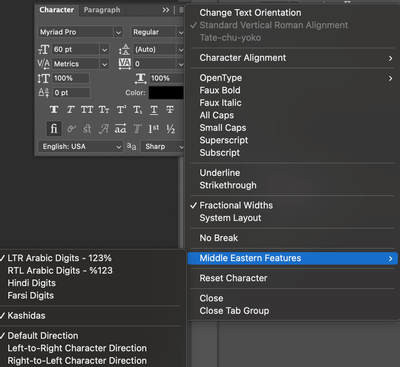
Task: Click the baseline shift 0 pt field
Action: 71,93
